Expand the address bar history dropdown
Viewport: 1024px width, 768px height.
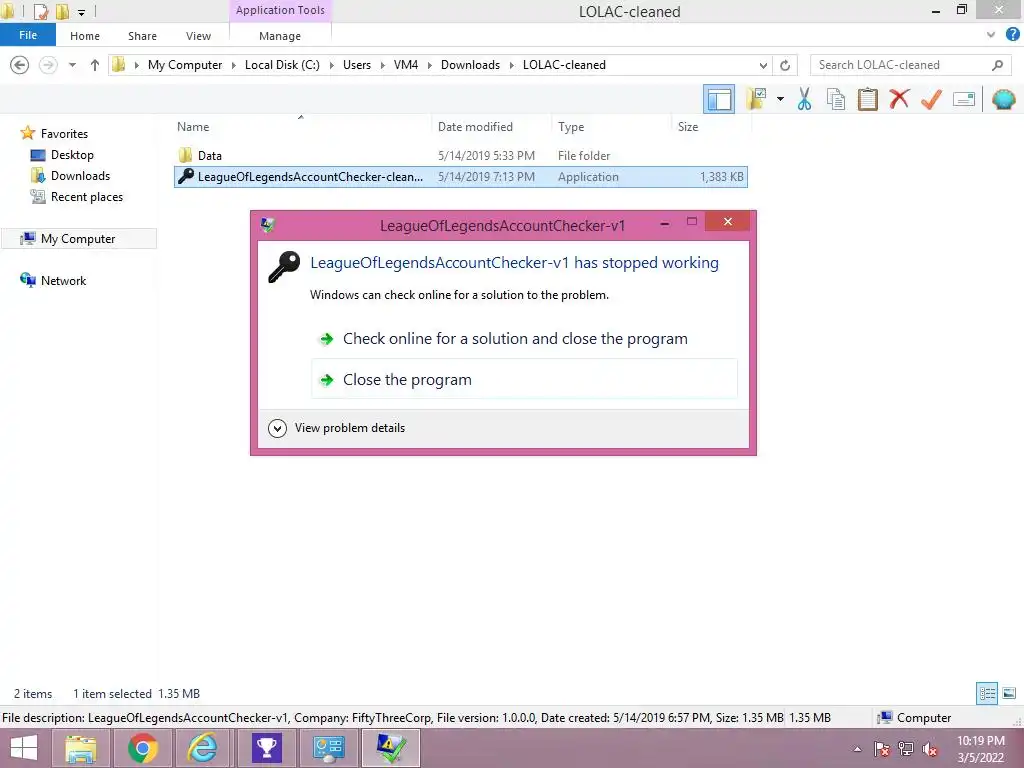point(763,65)
